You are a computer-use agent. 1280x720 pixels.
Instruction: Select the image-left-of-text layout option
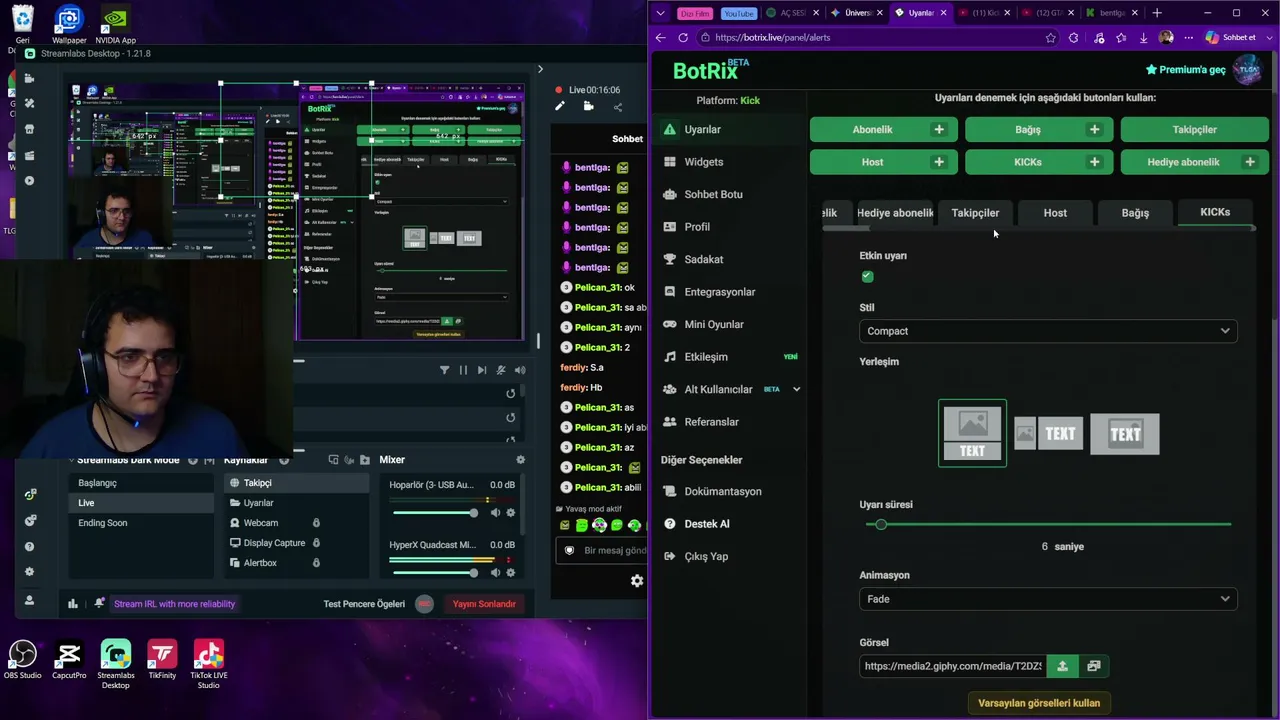click(1048, 434)
